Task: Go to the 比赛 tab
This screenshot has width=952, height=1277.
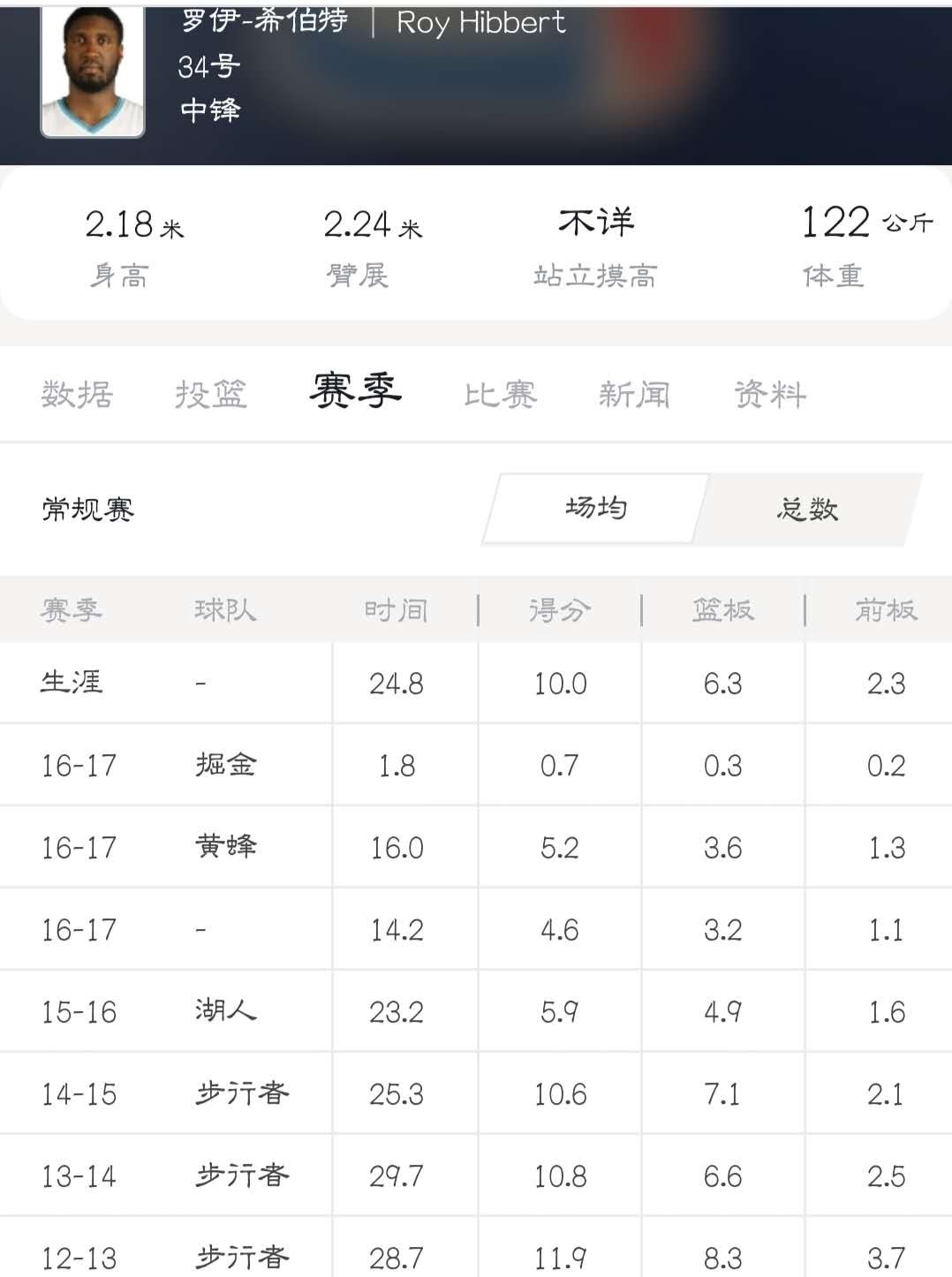Action: [501, 394]
